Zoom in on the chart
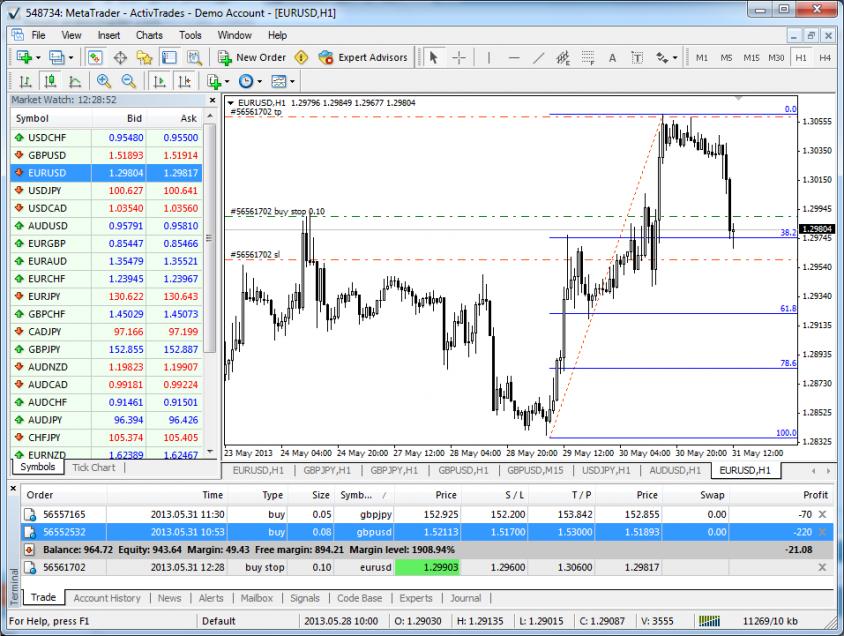 click(x=104, y=82)
